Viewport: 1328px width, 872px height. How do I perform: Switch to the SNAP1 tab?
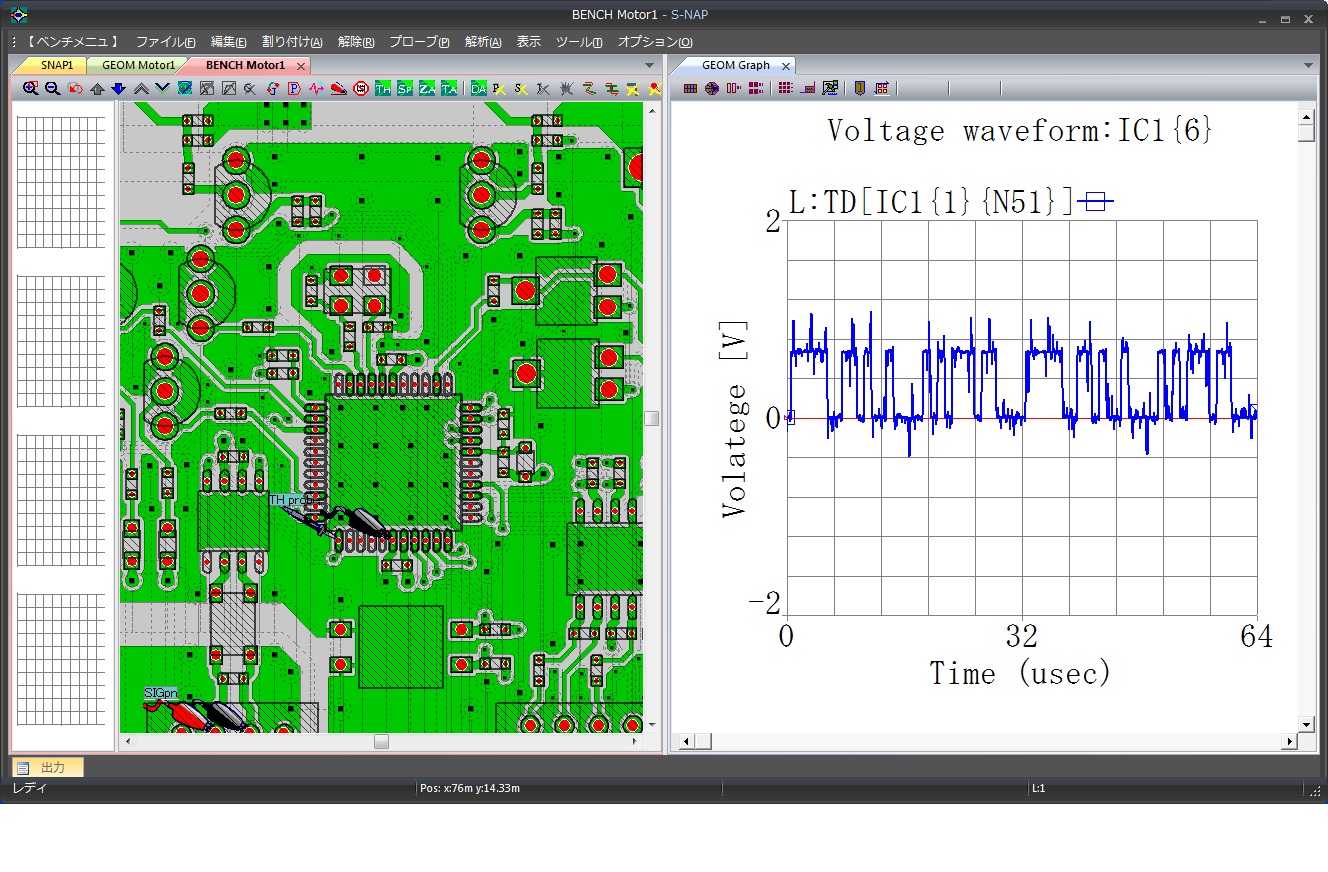(56, 65)
